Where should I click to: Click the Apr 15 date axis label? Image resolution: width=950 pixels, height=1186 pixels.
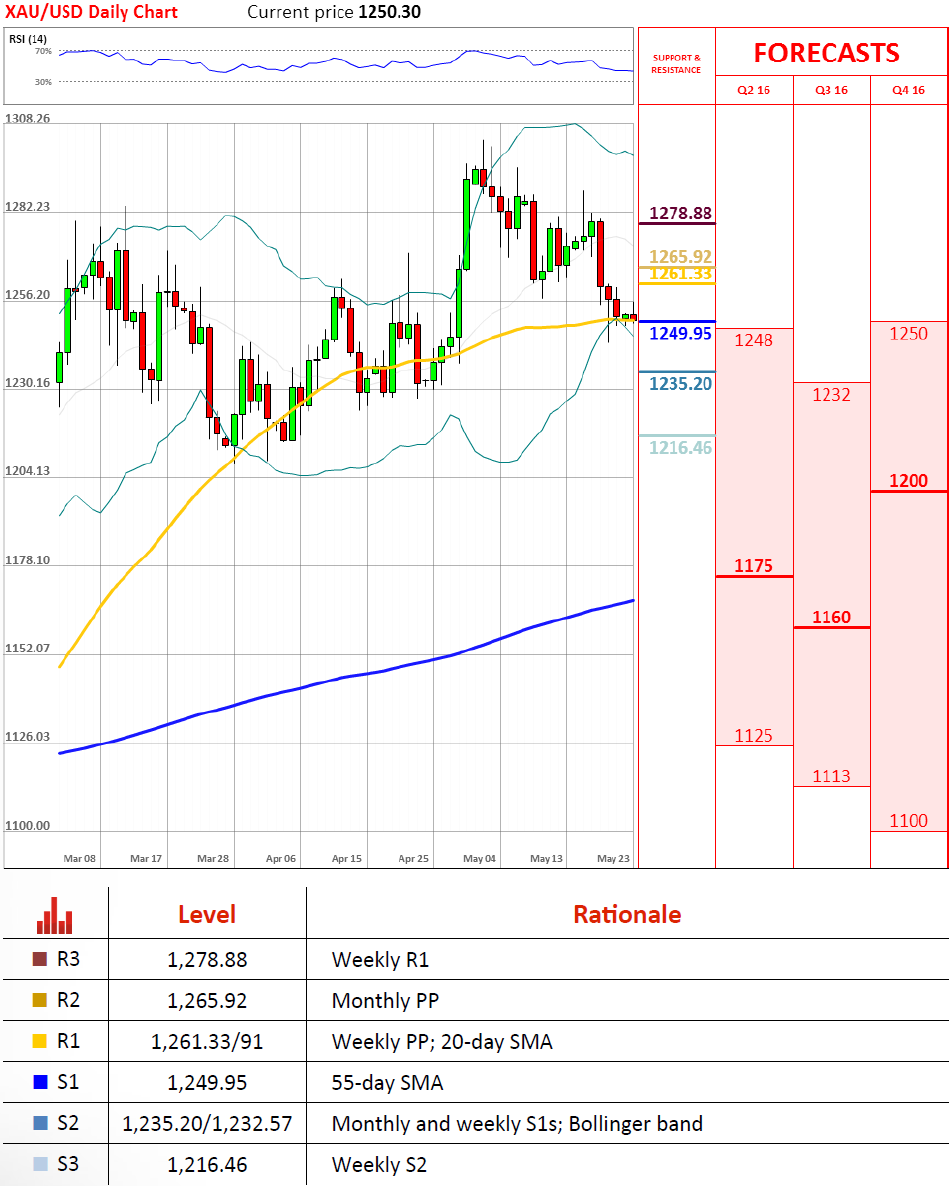346,858
